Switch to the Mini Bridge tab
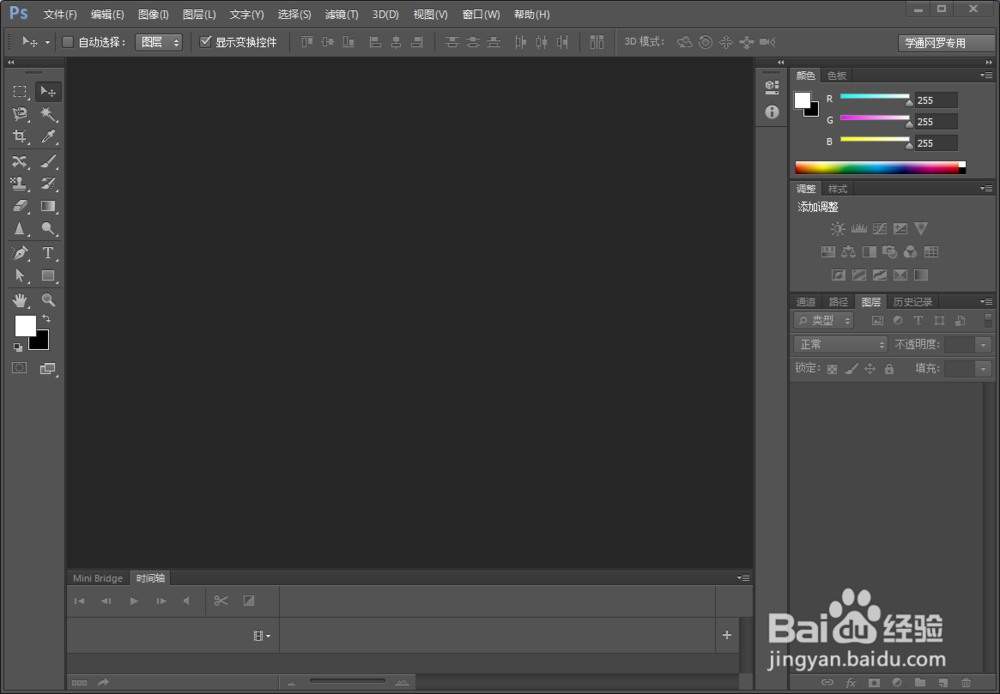This screenshot has height=694, width=1000. click(98, 578)
